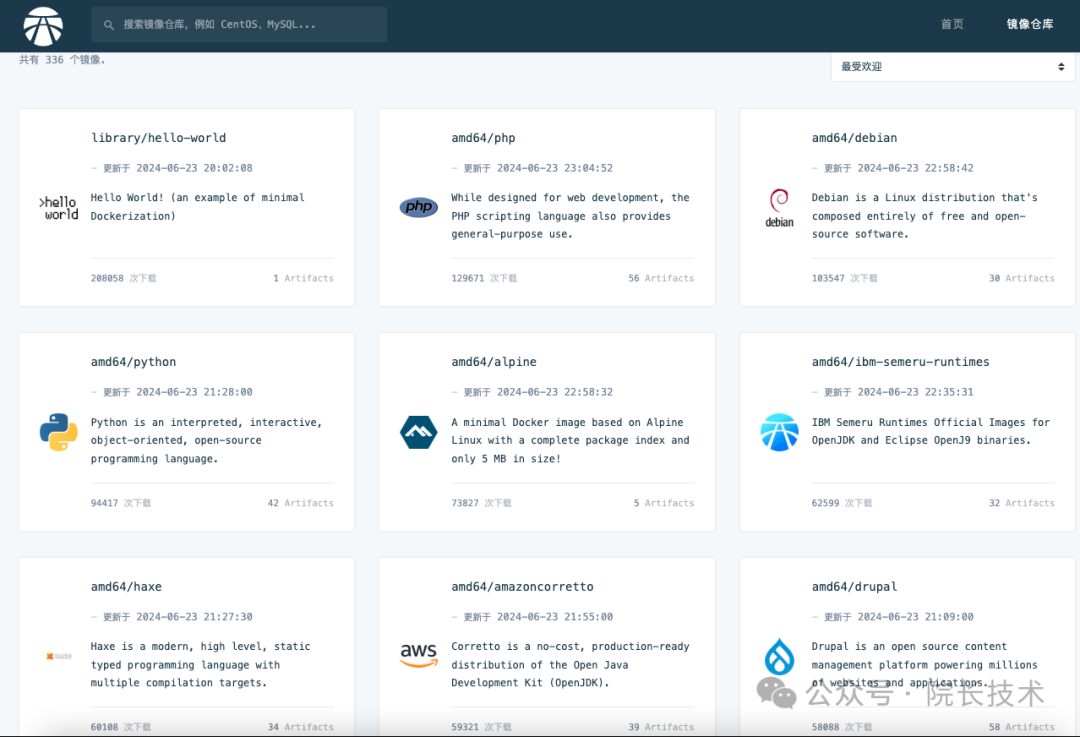Click the IBM Semeru Runtimes logo
This screenshot has width=1080, height=737.
click(x=779, y=433)
